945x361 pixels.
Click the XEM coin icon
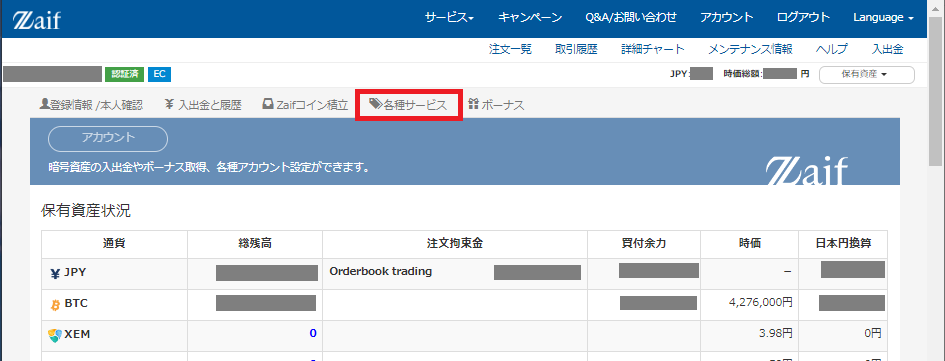[55, 335]
